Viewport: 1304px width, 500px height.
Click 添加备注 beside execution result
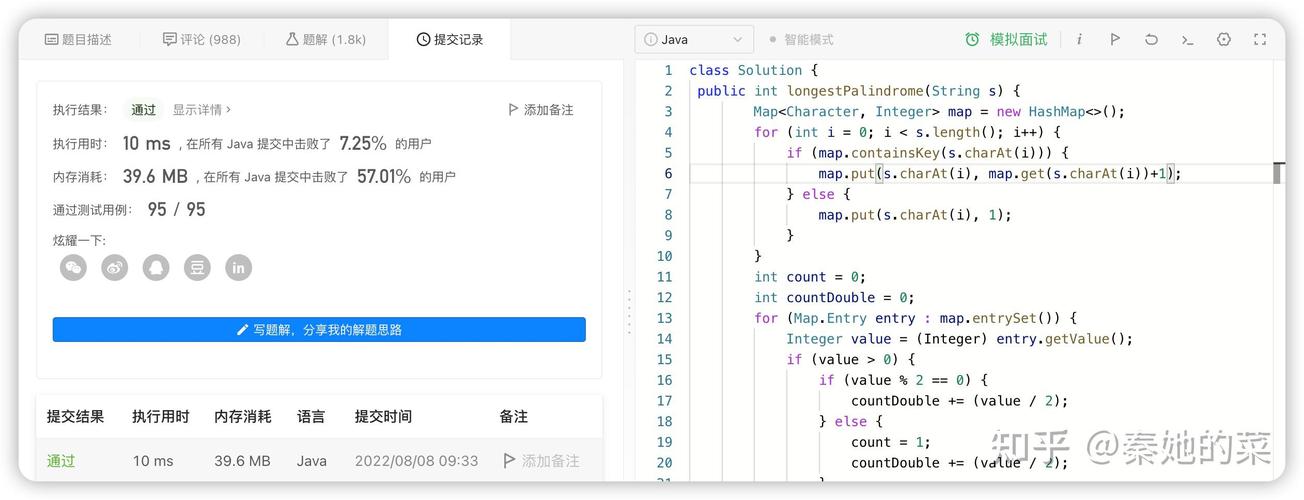tap(541, 110)
